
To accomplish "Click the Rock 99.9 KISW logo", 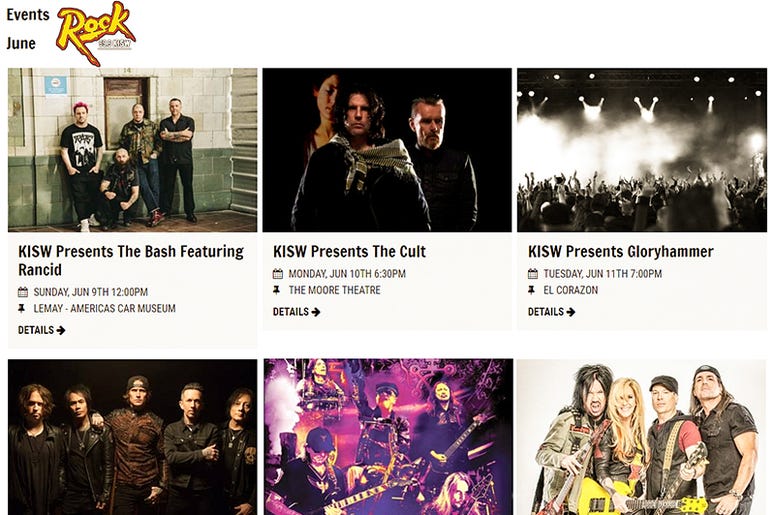I will 95,33.
